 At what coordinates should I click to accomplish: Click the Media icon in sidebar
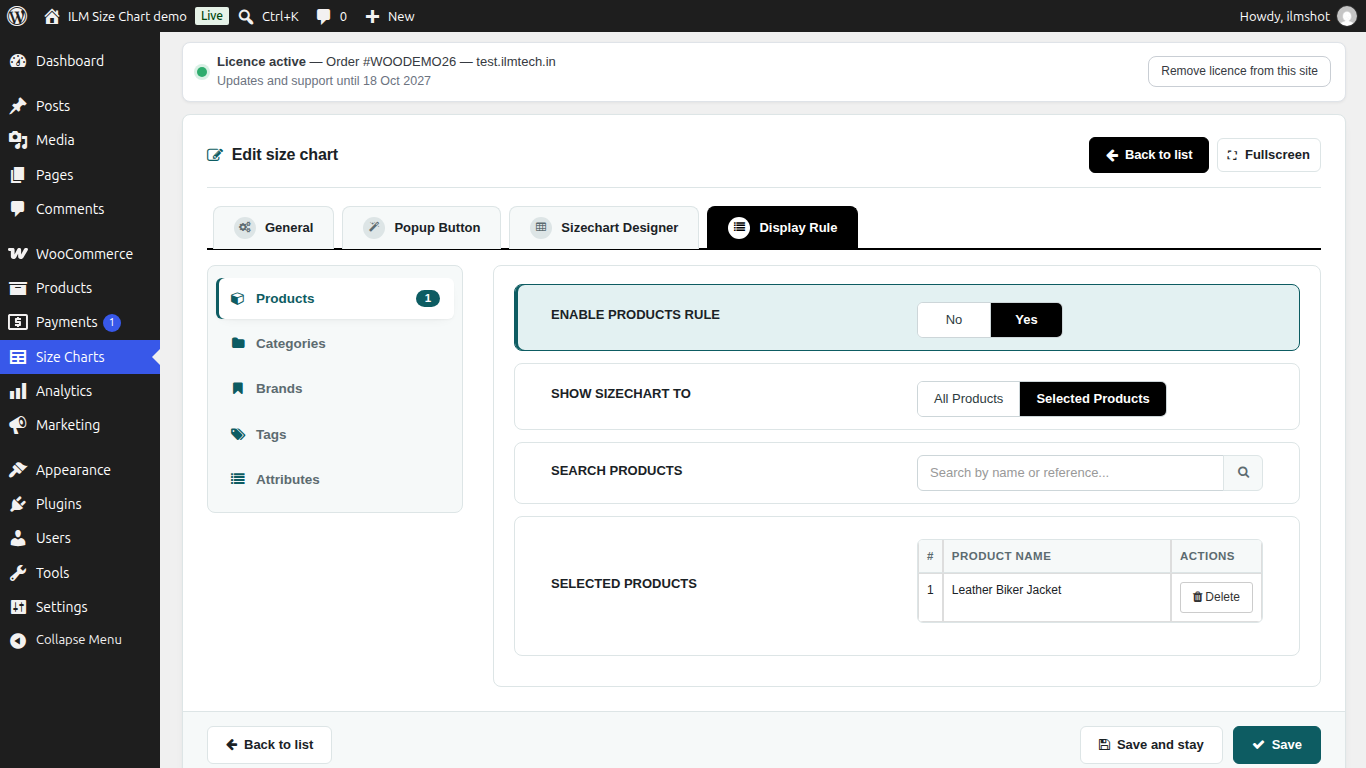tap(18, 140)
